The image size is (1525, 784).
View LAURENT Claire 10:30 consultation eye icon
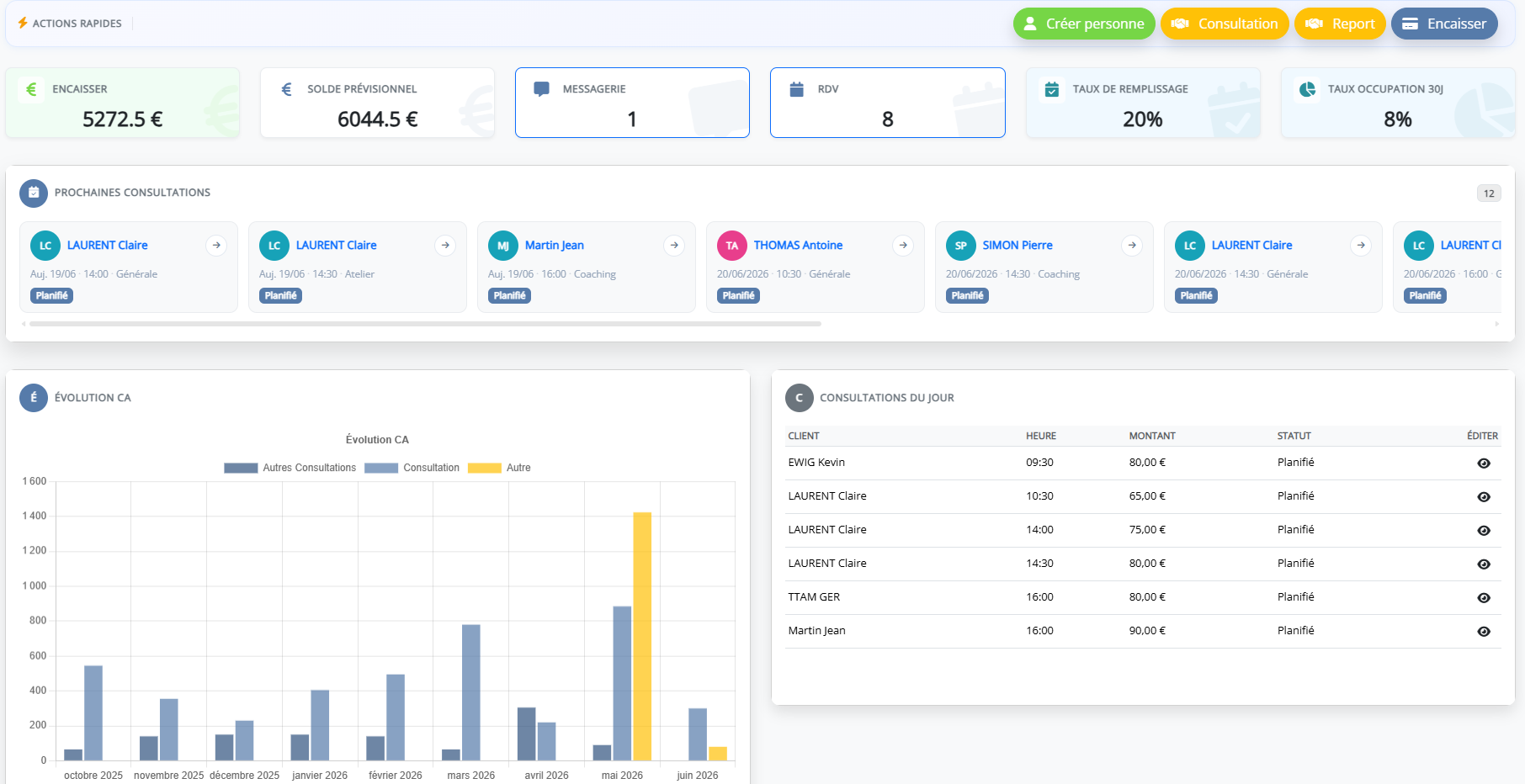(x=1484, y=497)
